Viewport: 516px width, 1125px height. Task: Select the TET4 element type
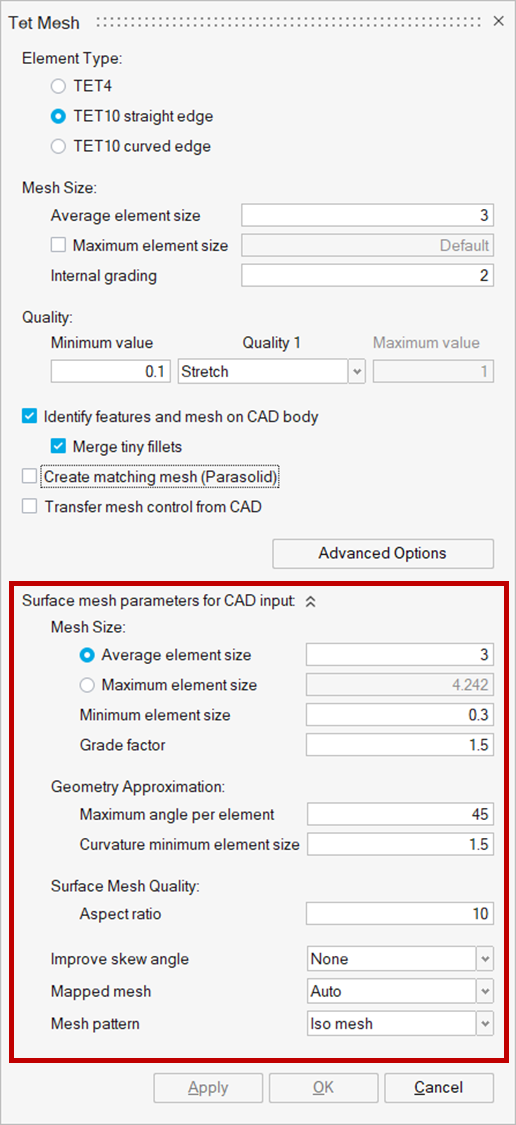[x=58, y=87]
